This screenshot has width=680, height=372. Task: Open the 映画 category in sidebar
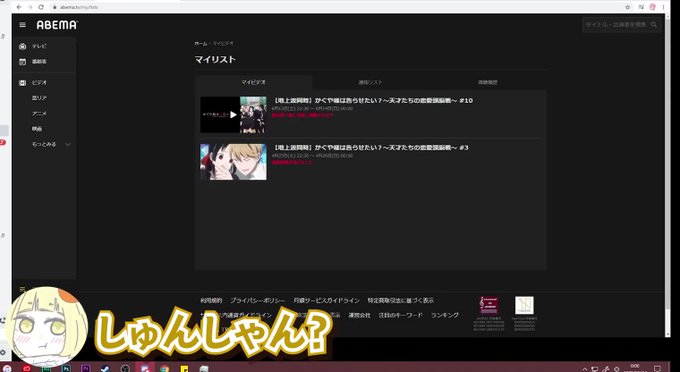[x=37, y=129]
